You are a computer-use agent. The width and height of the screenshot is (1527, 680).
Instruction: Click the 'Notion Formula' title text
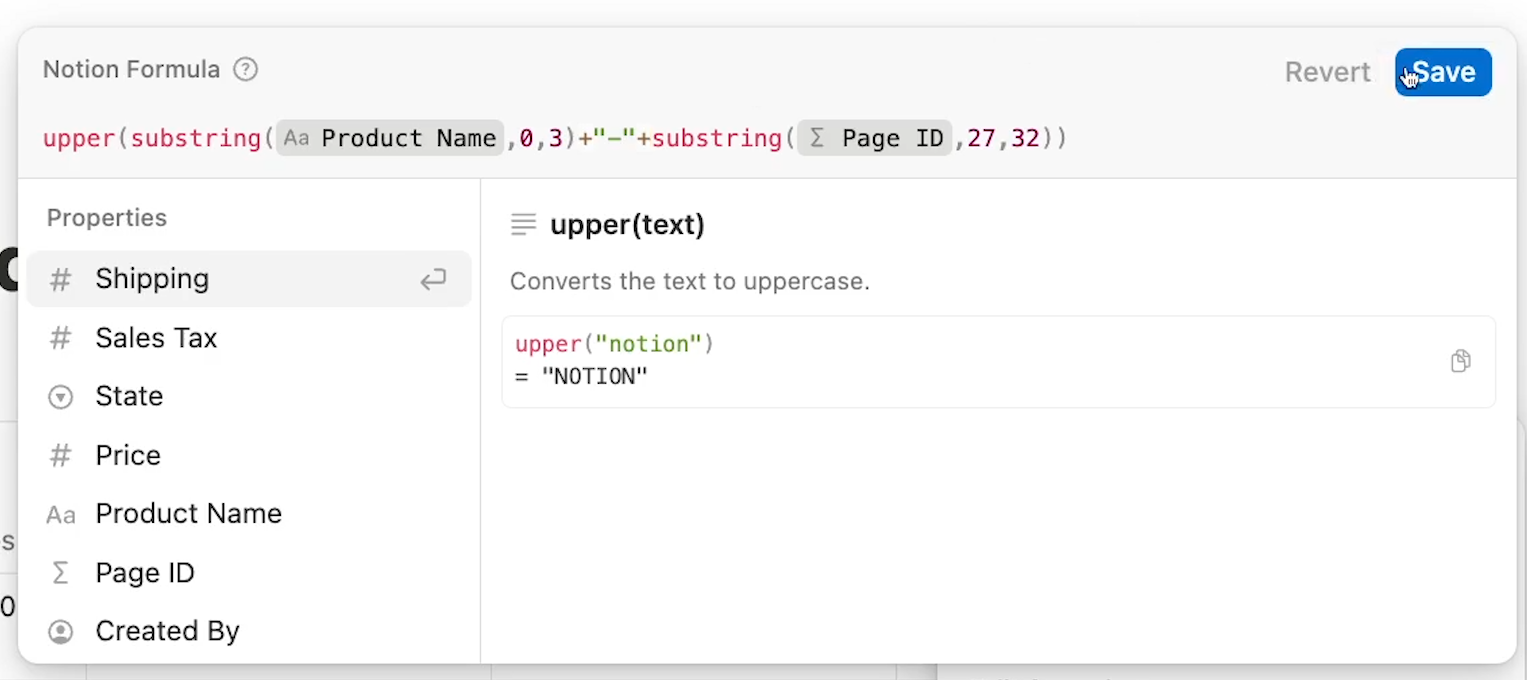(x=131, y=70)
